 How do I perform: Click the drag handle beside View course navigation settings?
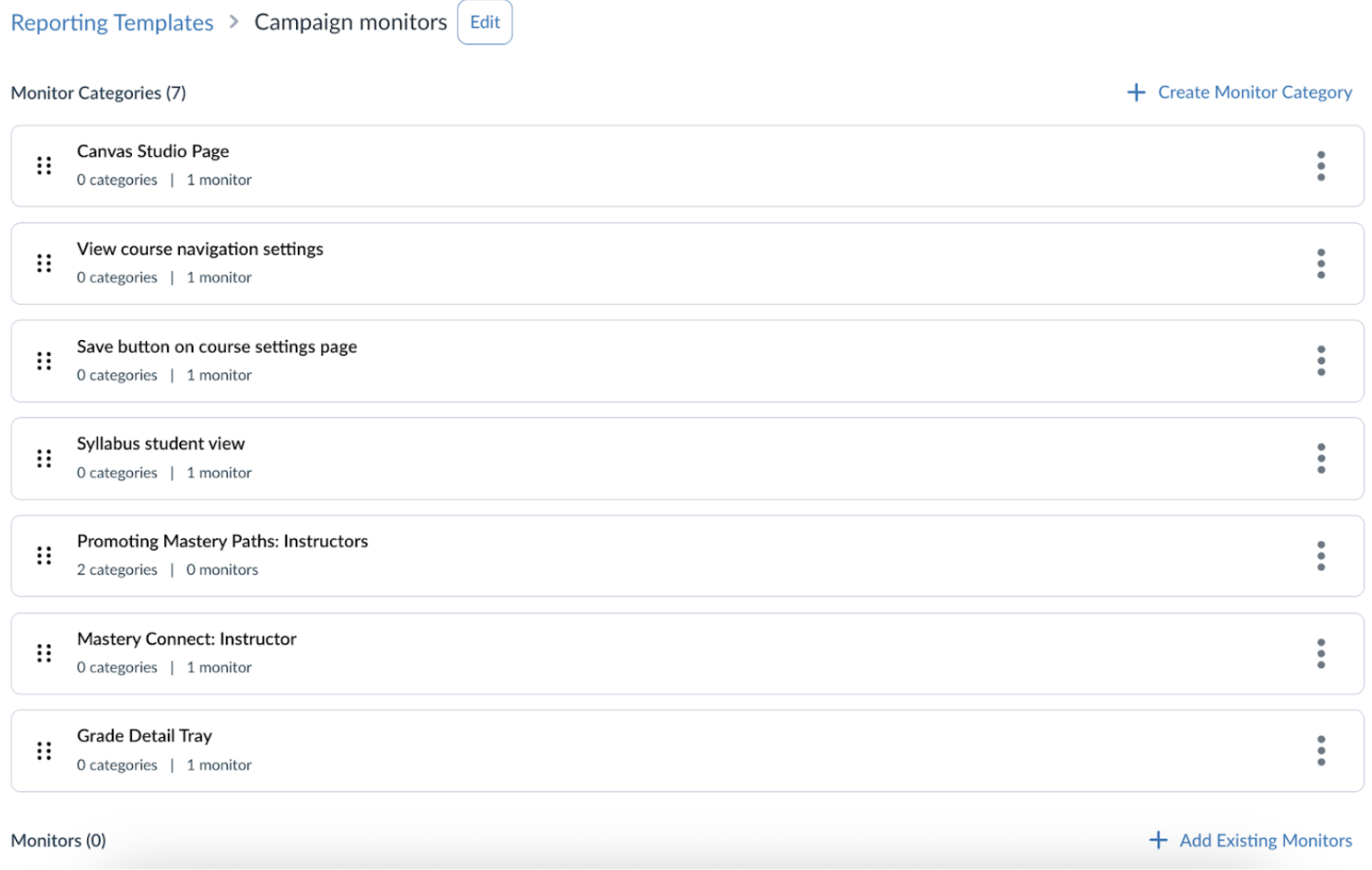click(44, 264)
